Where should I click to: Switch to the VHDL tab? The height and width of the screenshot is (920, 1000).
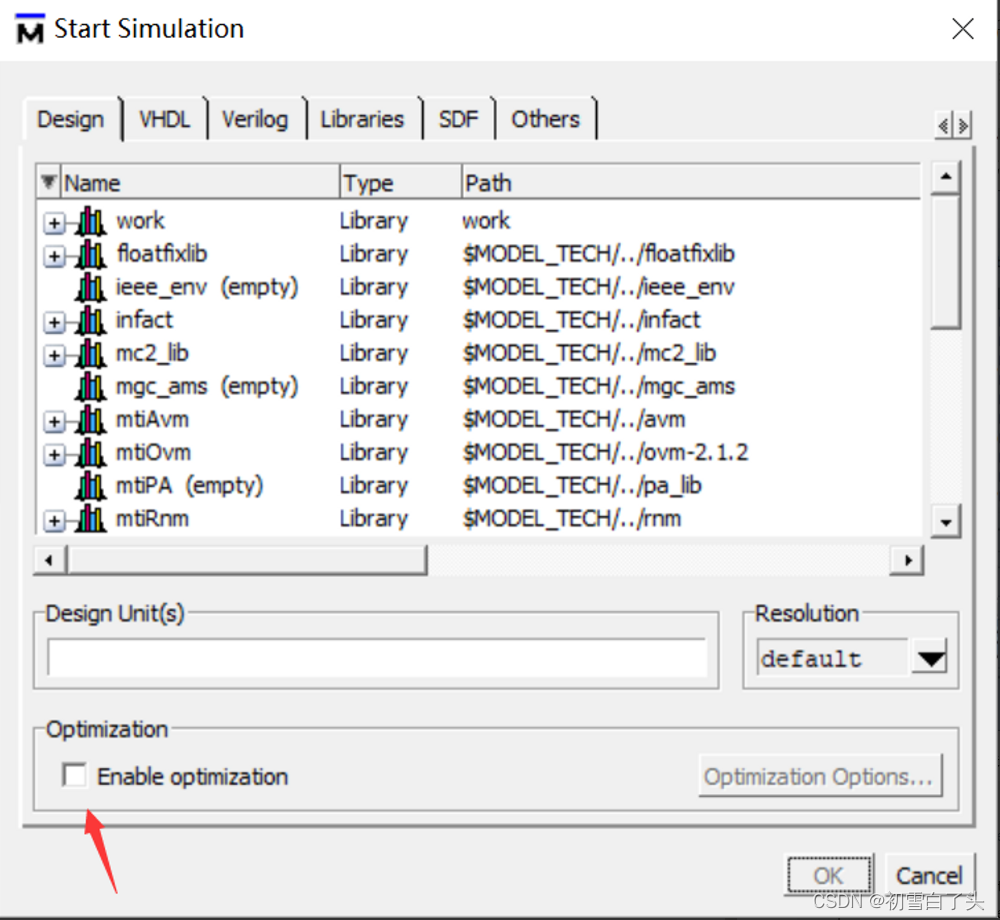[163, 119]
